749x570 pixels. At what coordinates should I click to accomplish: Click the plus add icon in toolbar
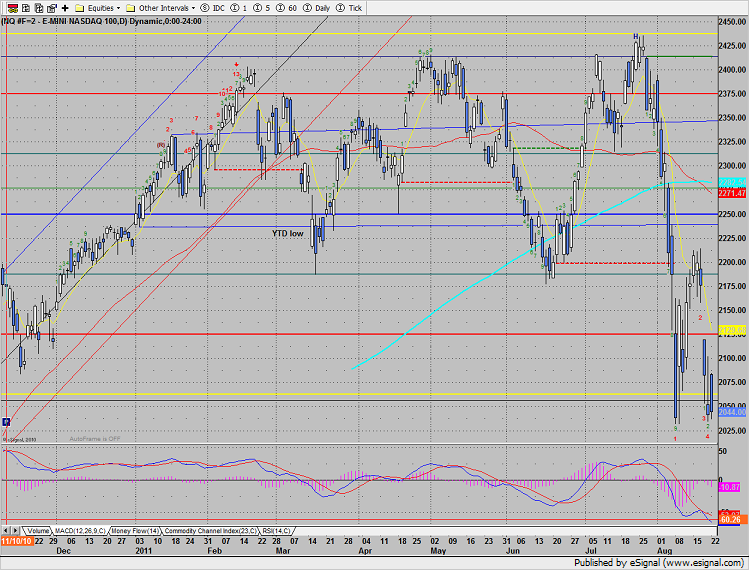pyautogui.click(x=65, y=8)
